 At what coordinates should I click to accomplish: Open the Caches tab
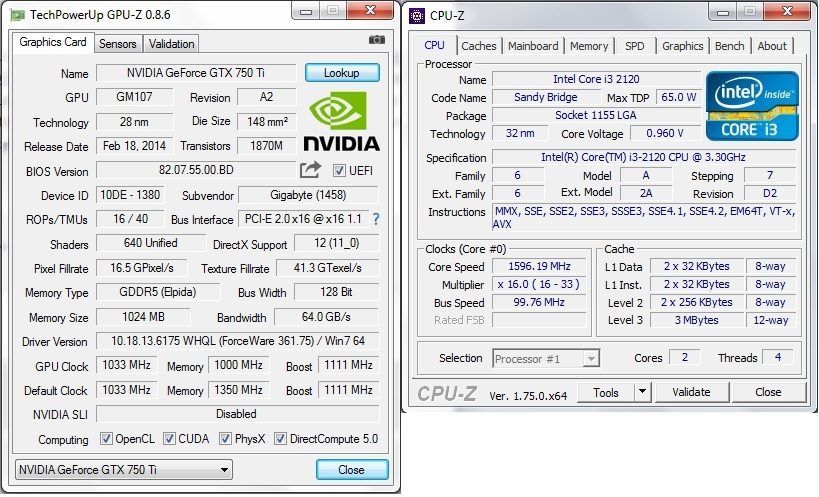click(478, 46)
